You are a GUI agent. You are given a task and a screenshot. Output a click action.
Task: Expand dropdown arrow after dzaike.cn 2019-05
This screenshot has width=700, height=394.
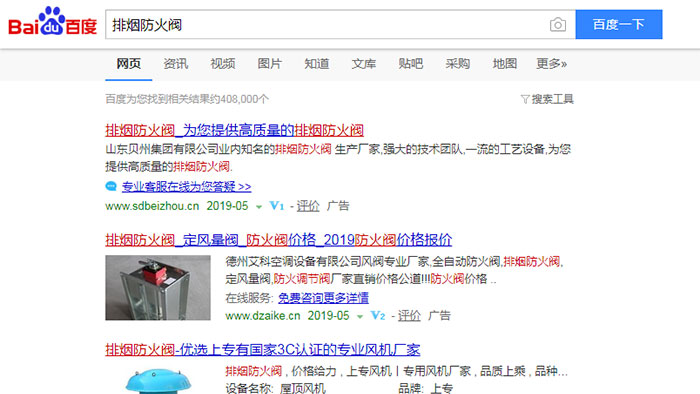pyautogui.click(x=360, y=317)
